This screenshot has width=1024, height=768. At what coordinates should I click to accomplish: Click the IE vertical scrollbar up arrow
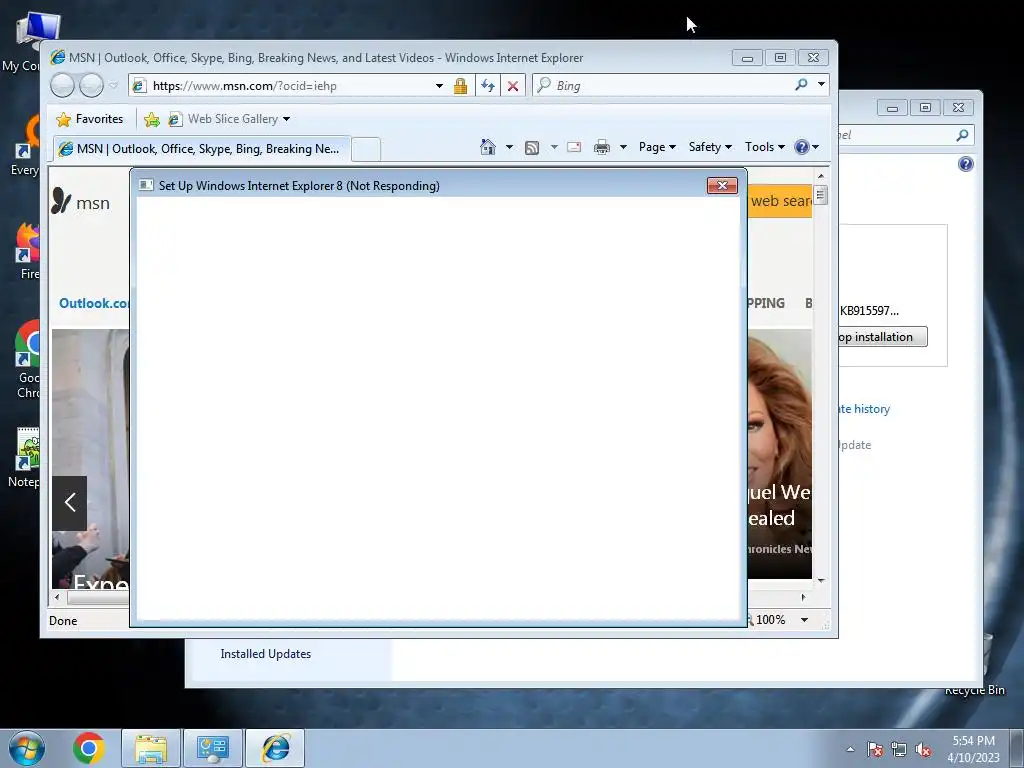coord(821,176)
